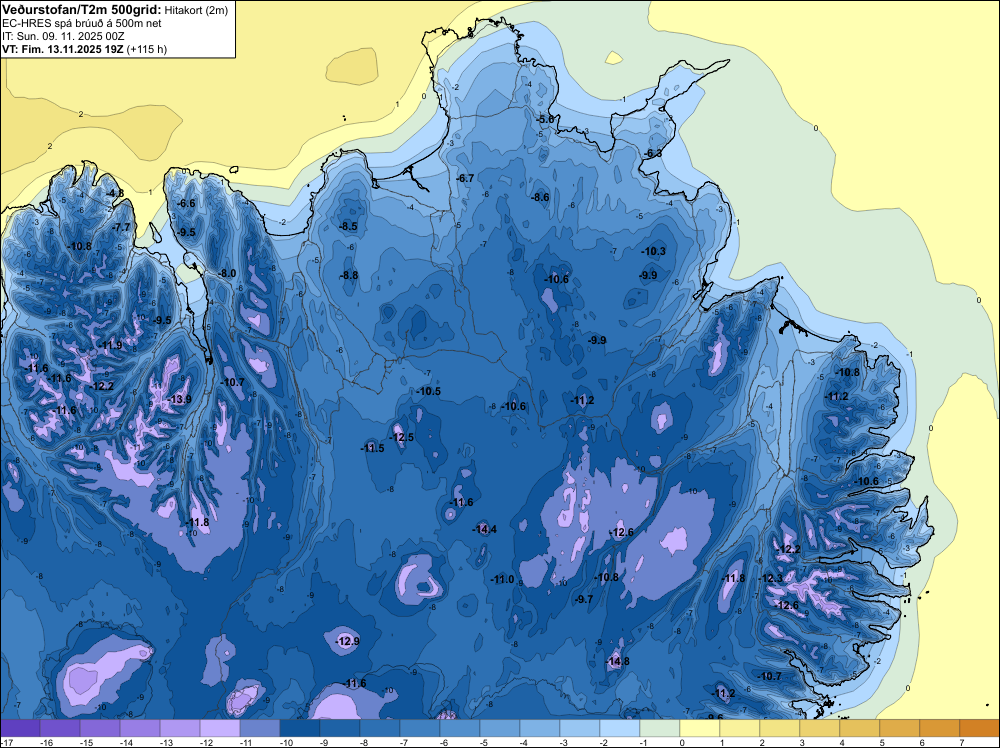Pick the -6.7 temperature value
1000x748 pixels.
point(466,179)
